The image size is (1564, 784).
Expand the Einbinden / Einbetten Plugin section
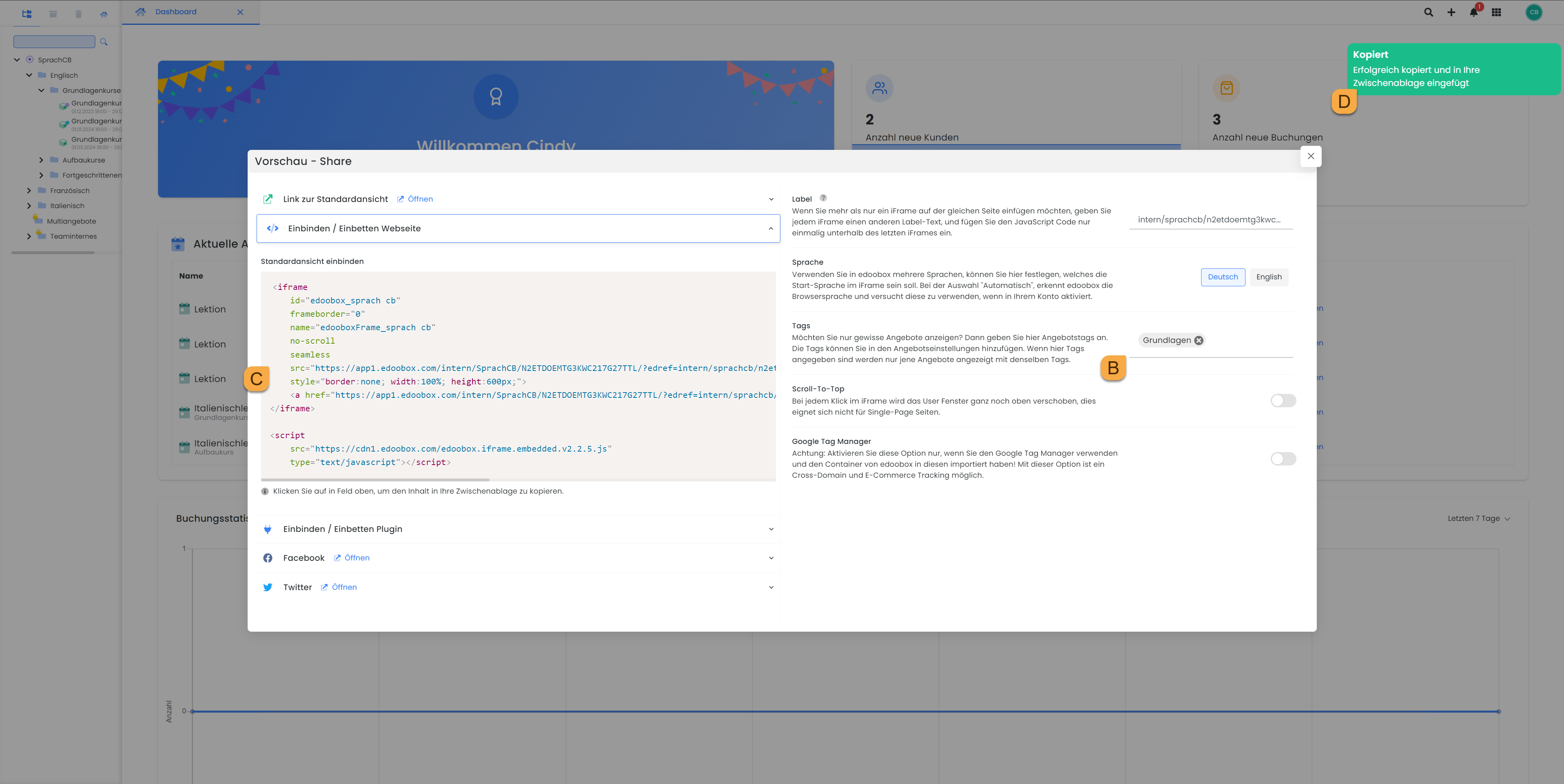(x=771, y=529)
